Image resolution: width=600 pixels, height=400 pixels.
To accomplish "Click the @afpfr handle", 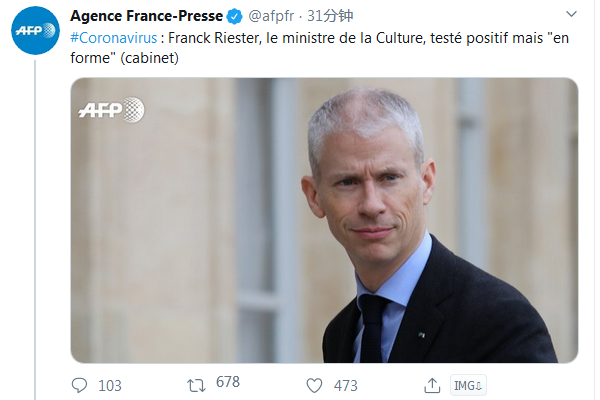I will coord(271,16).
